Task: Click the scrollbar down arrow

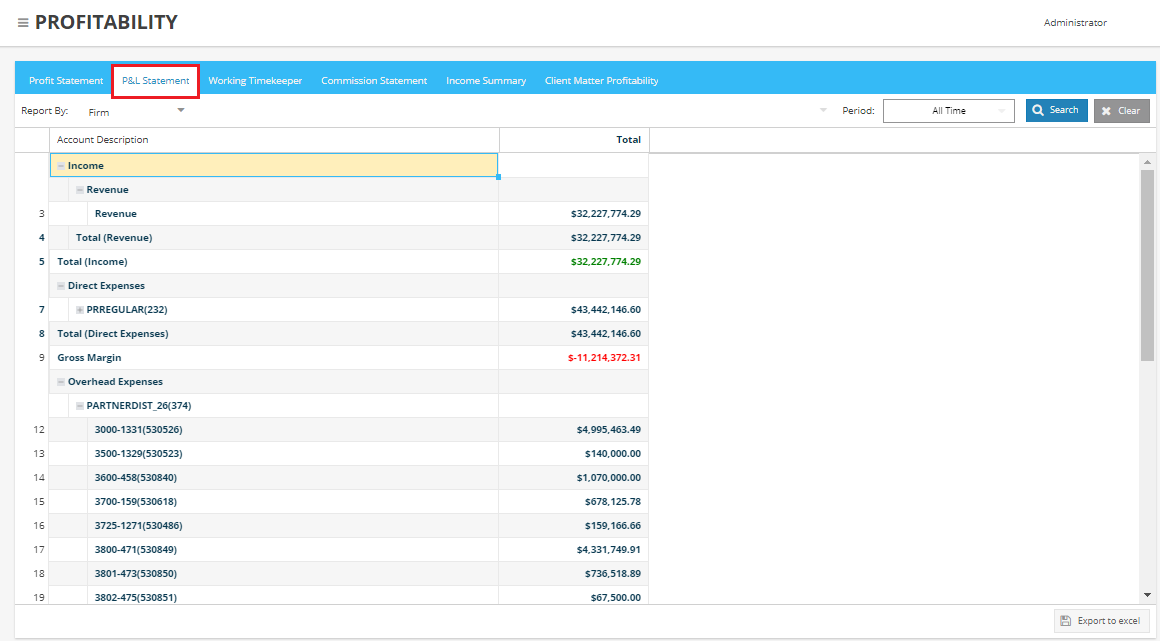Action: coord(1147,595)
